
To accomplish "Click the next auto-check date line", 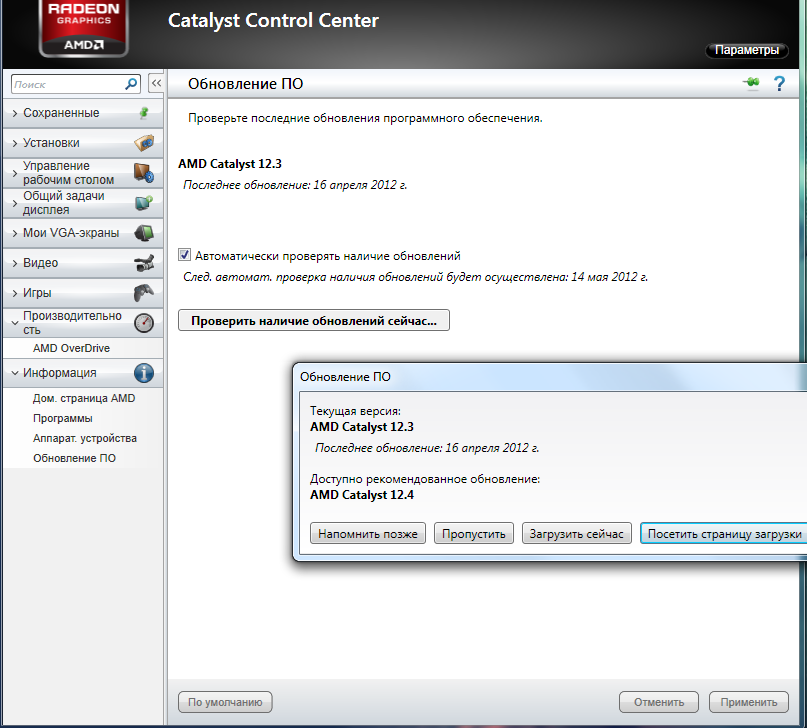I will pyautogui.click(x=415, y=277).
